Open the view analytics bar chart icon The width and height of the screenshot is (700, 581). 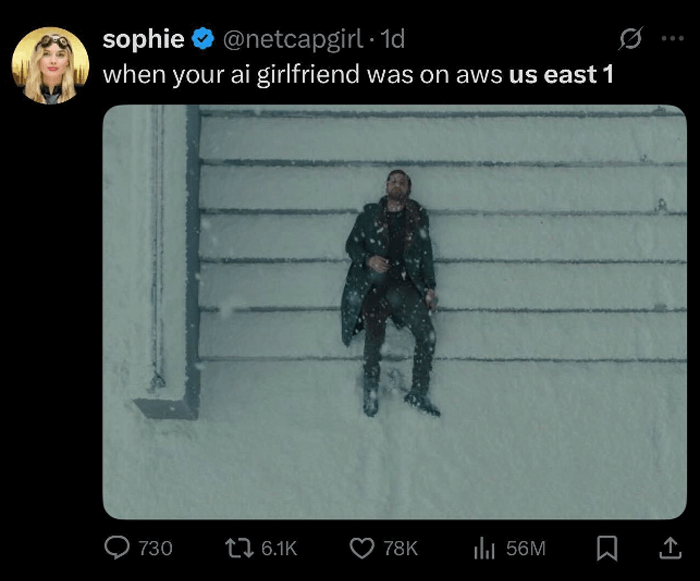tap(484, 548)
